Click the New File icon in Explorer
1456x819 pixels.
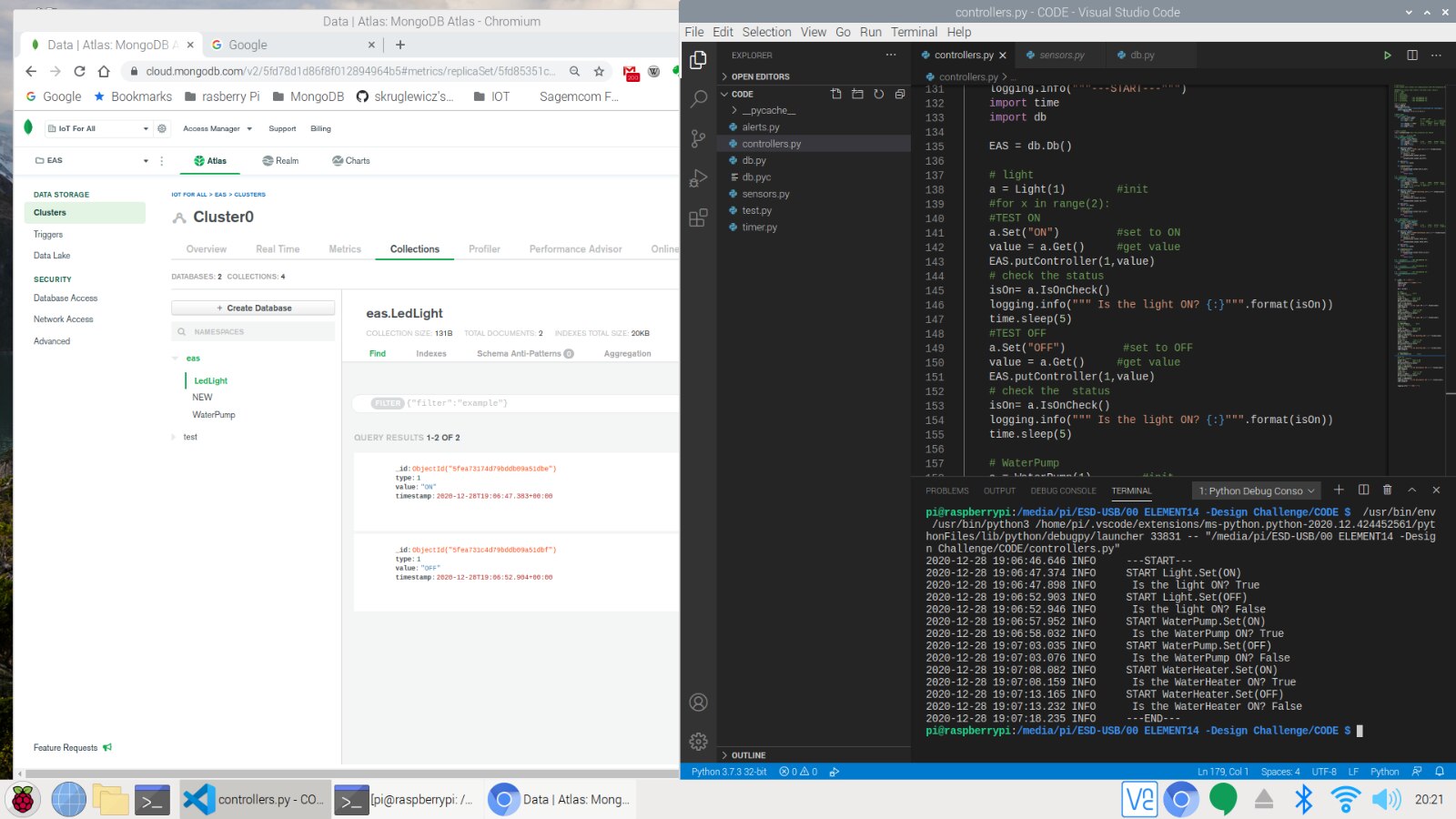click(x=835, y=94)
